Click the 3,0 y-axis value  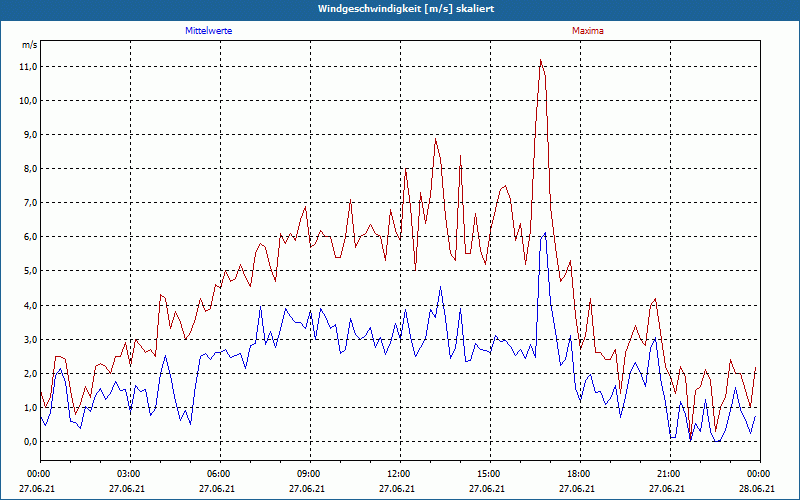pos(30,340)
